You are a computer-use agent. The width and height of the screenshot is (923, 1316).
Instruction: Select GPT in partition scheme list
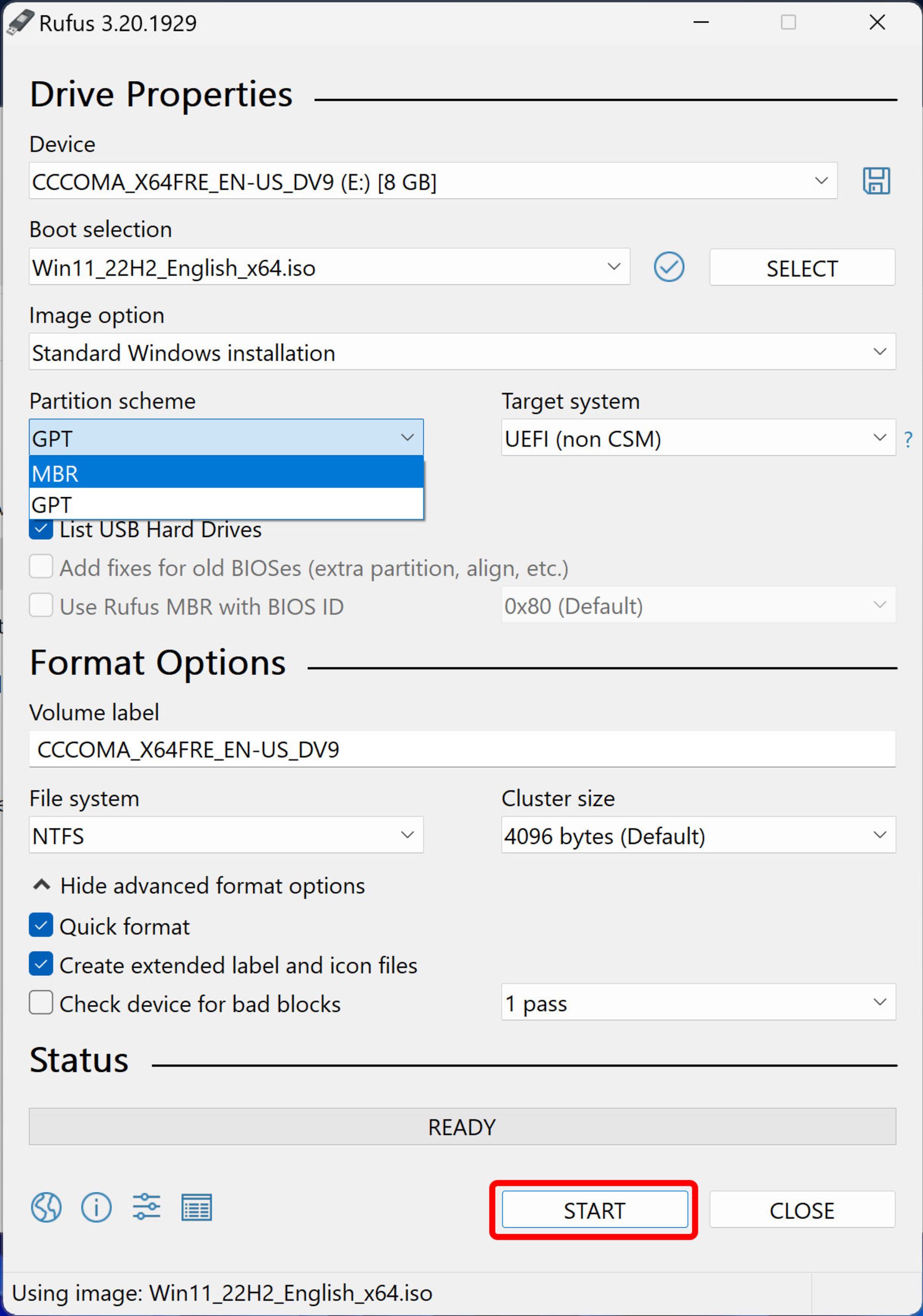(226, 504)
